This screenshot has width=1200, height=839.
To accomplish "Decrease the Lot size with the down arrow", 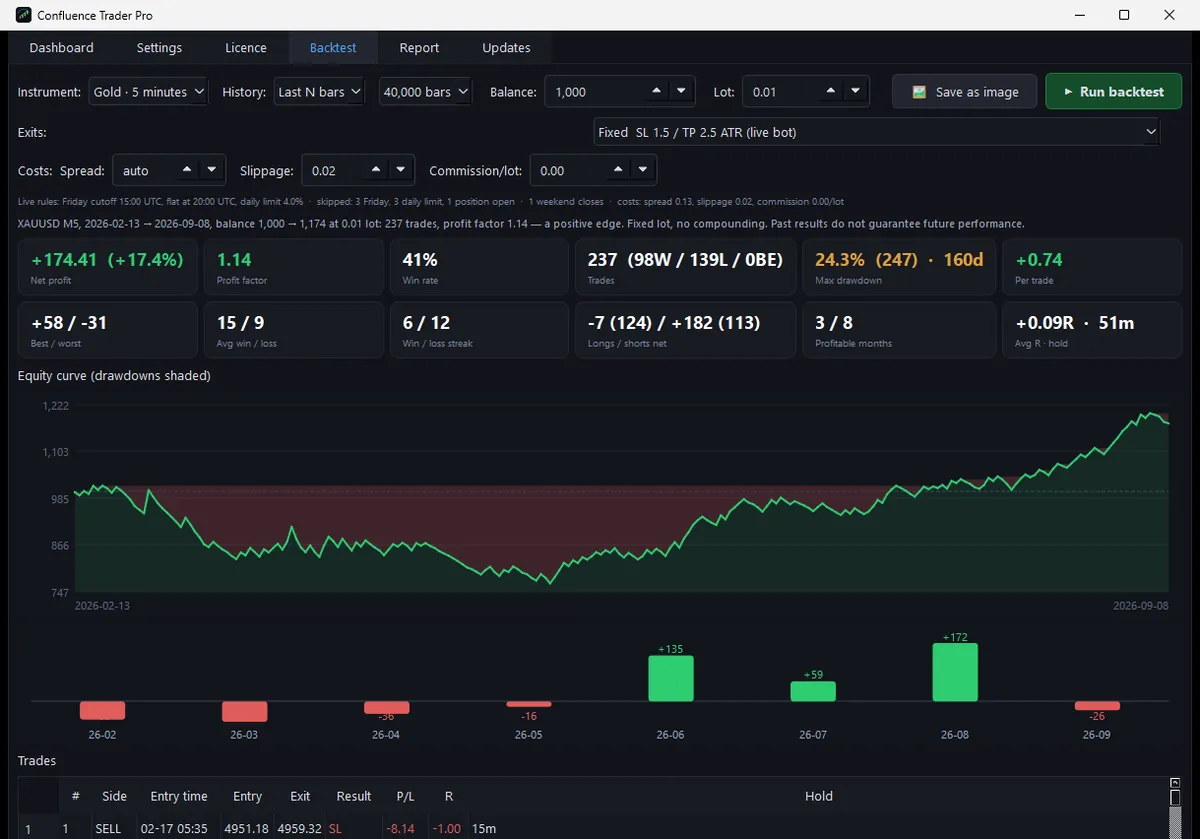I will click(x=855, y=91).
